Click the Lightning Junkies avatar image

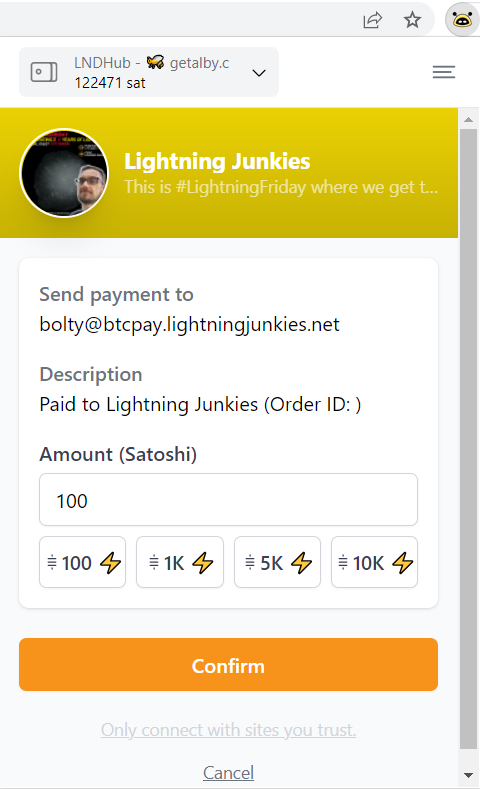64,173
